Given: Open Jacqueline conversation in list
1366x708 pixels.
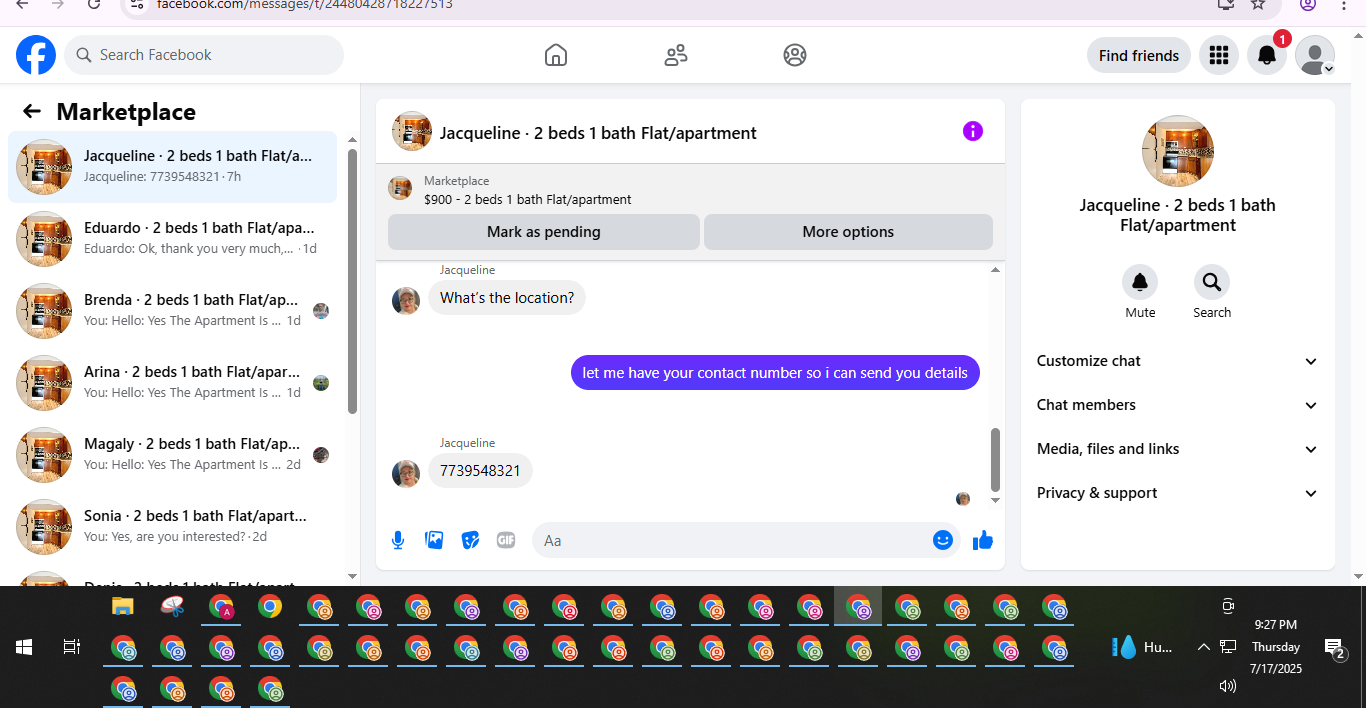Looking at the screenshot, I should (172, 167).
